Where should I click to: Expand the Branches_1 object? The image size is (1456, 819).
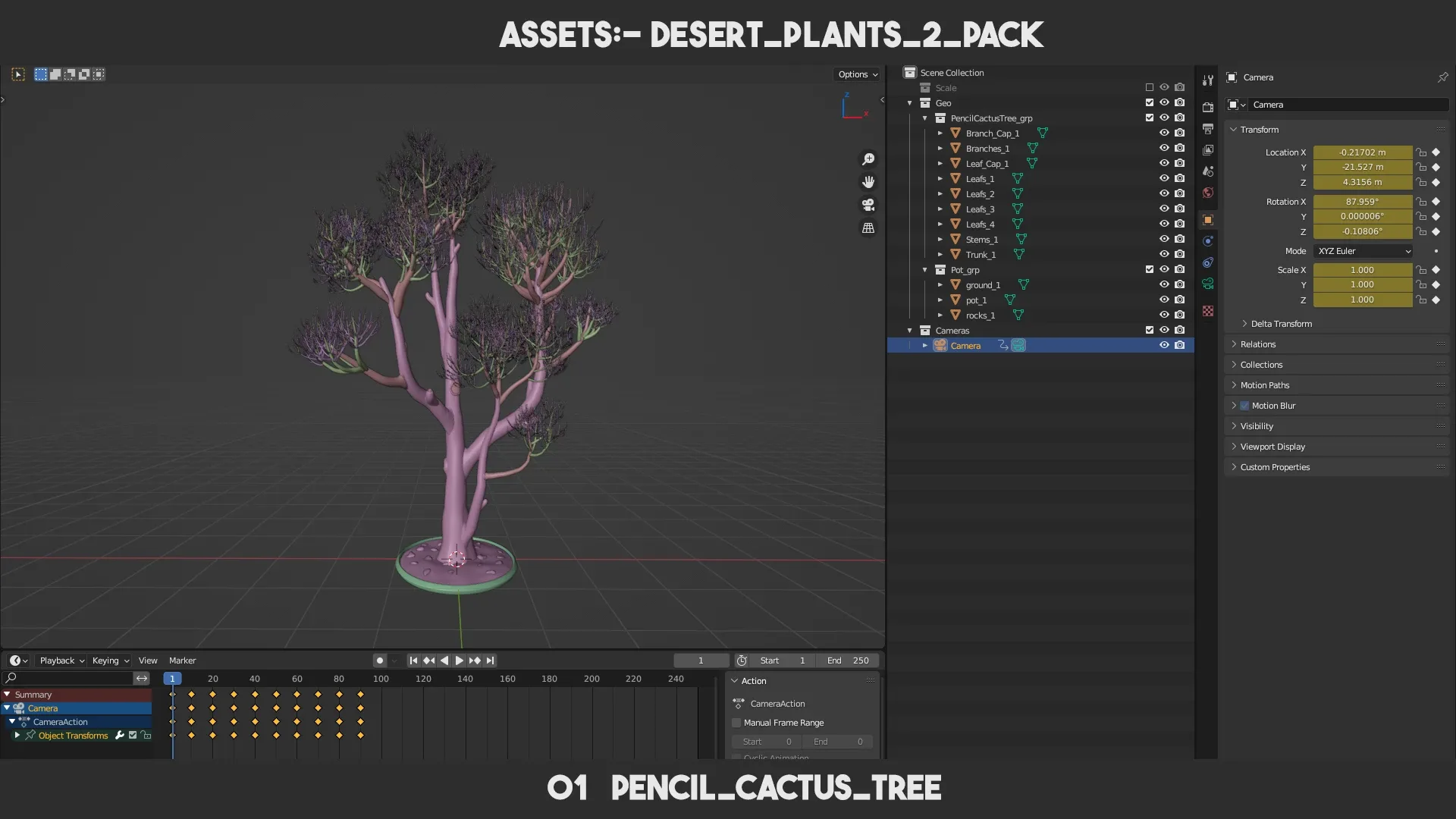tap(940, 149)
